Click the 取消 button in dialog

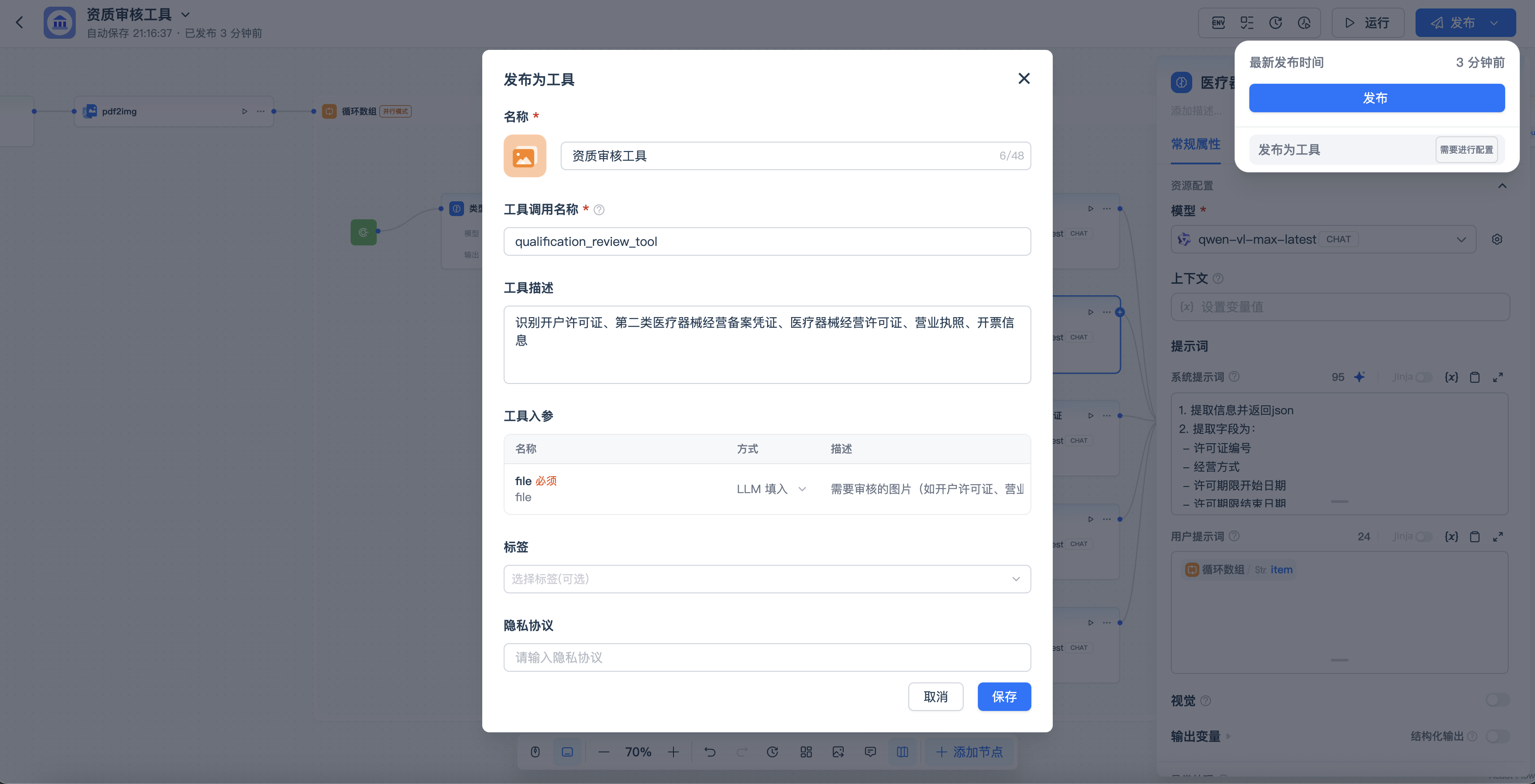coord(935,696)
